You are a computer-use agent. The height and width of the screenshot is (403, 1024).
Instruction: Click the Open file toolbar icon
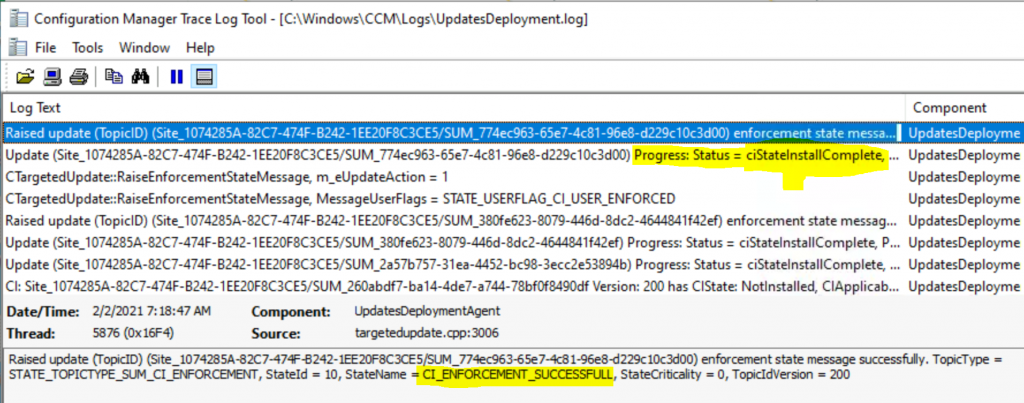coord(25,77)
